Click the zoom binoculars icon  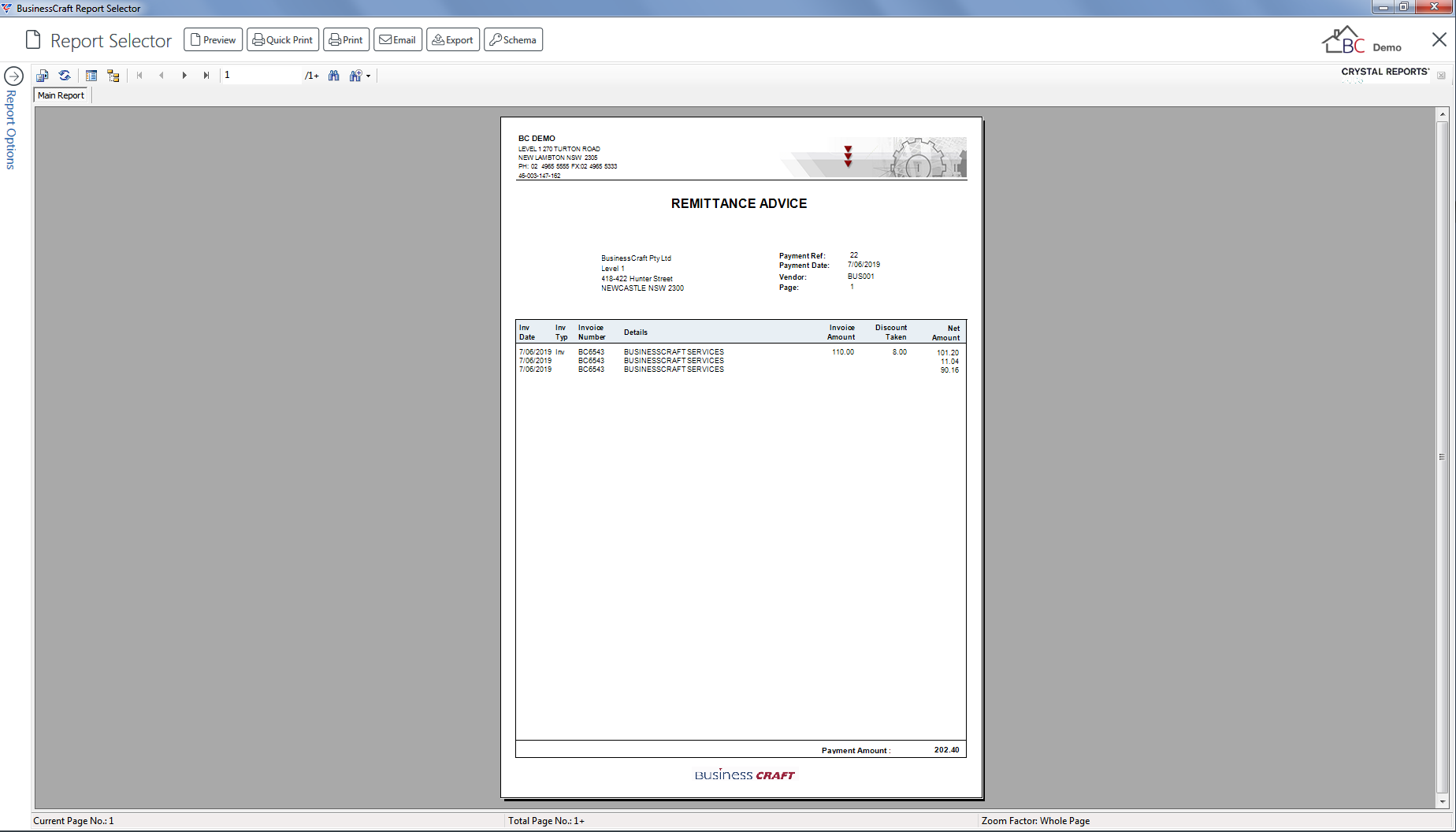point(355,76)
